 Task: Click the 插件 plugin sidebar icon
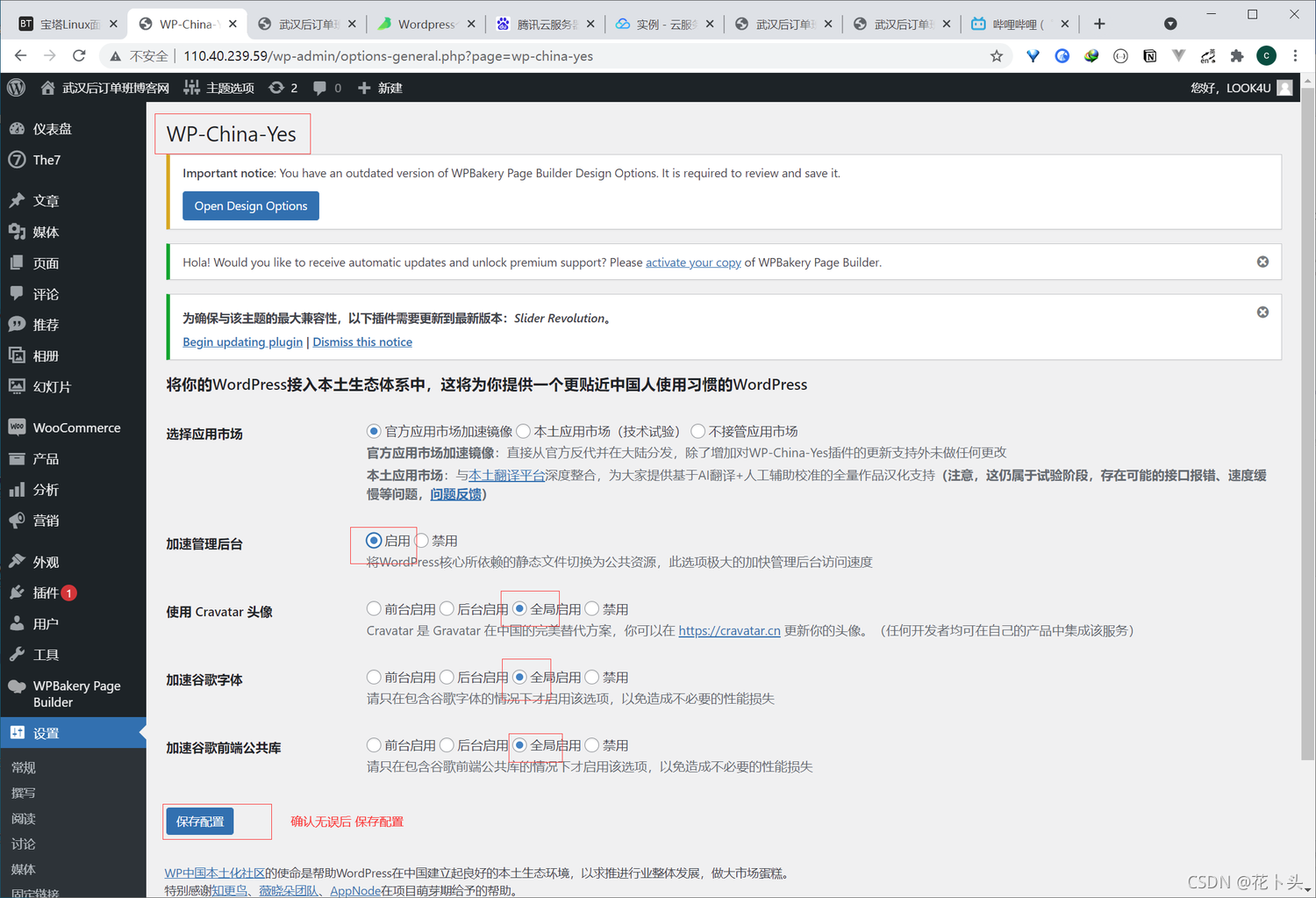coord(17,593)
